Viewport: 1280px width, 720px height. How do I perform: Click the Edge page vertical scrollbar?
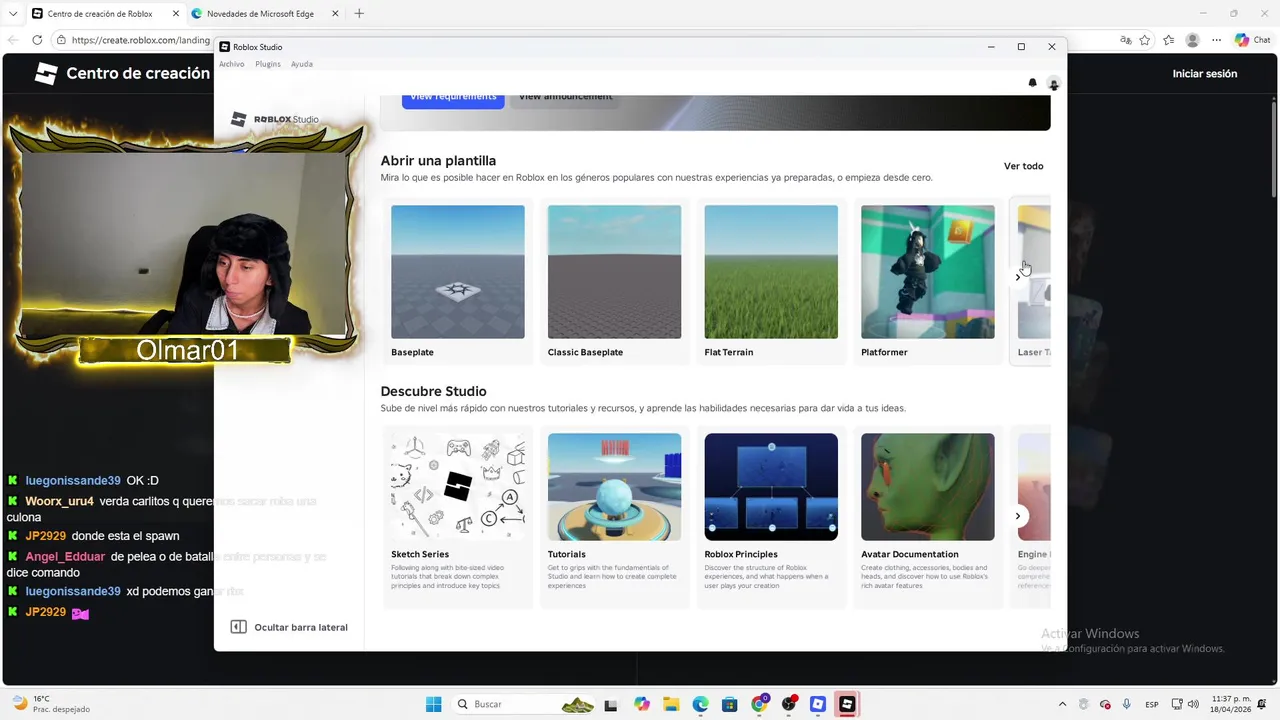[x=1273, y=150]
